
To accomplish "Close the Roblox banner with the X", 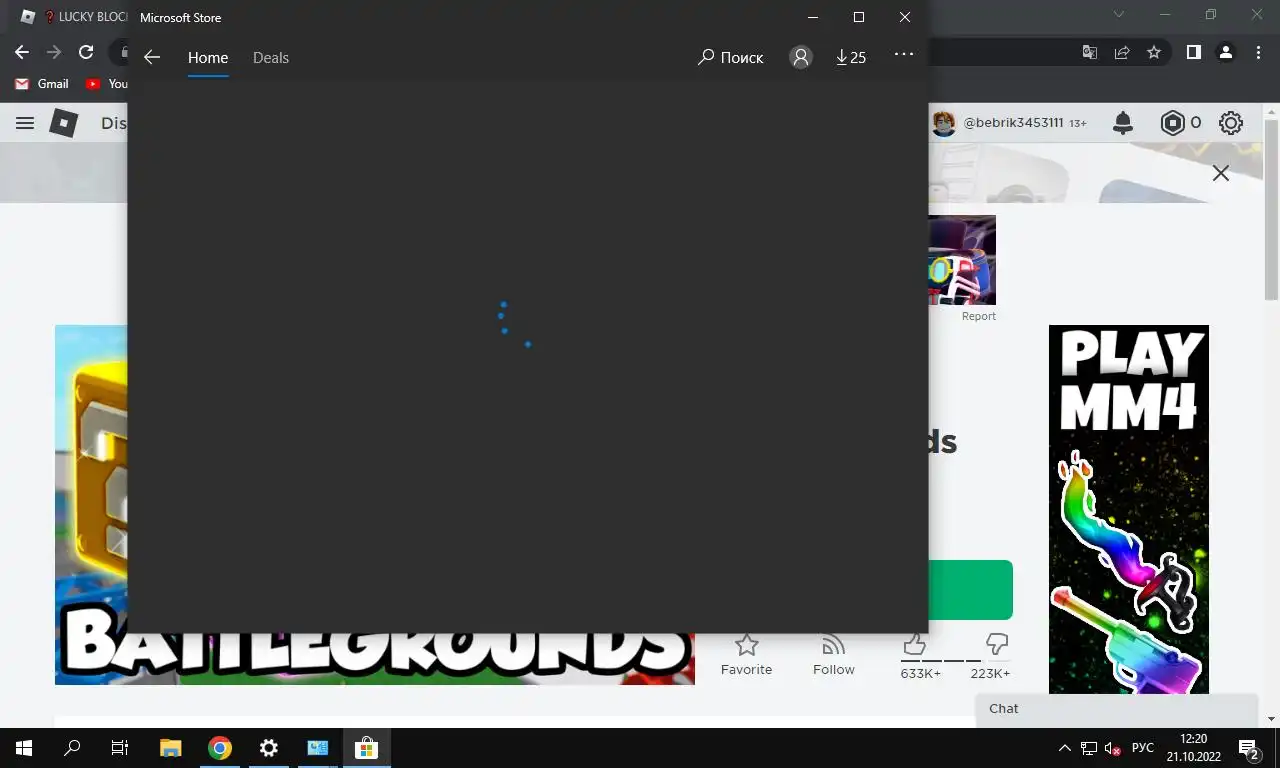I will coord(1221,173).
